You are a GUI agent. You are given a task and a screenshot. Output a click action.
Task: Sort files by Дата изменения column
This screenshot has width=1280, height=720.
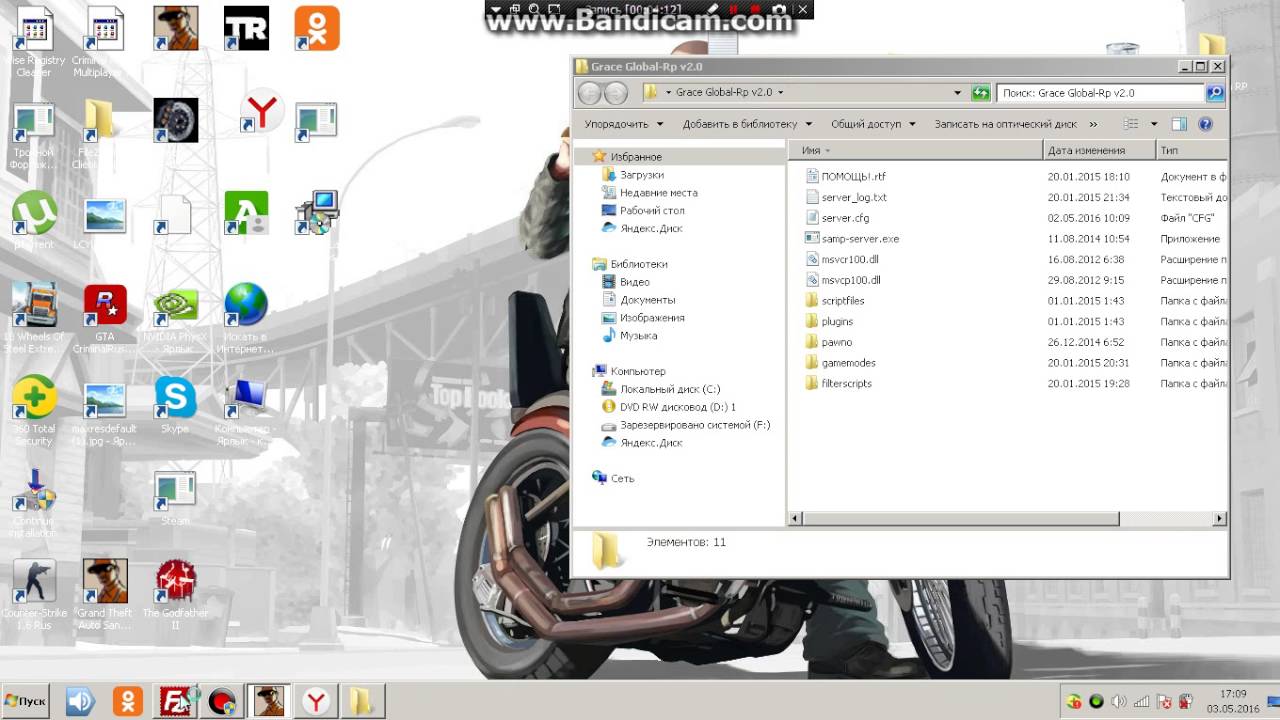(x=1099, y=150)
